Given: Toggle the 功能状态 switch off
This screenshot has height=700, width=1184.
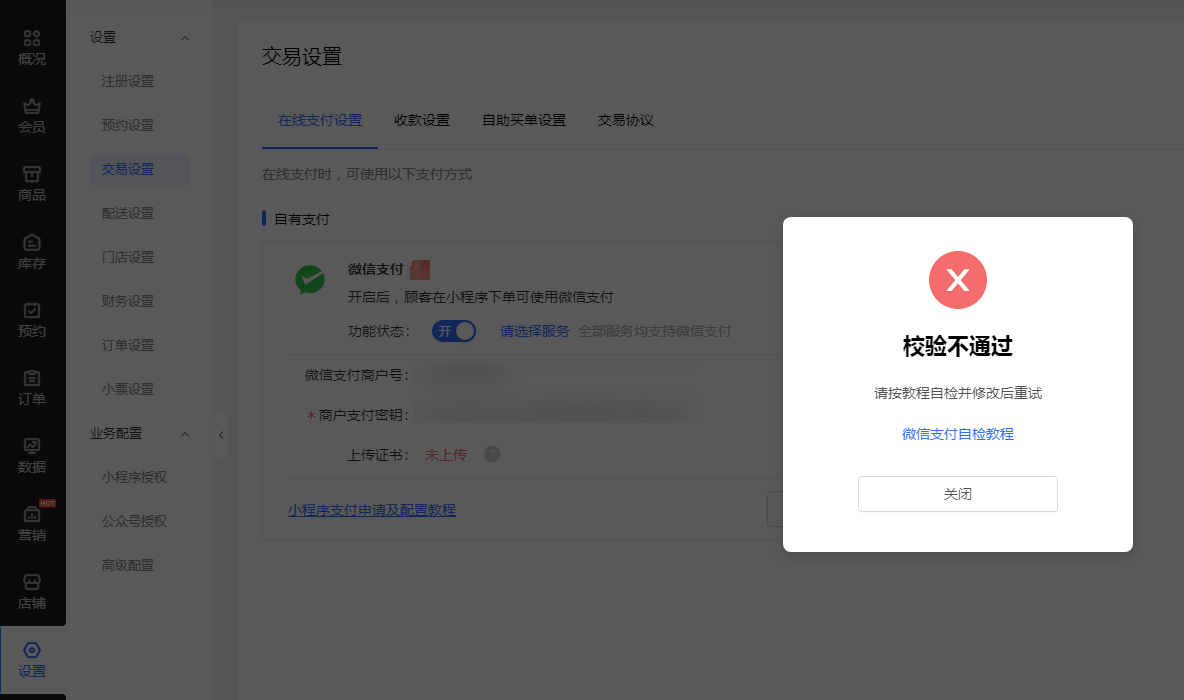Looking at the screenshot, I should point(454,331).
